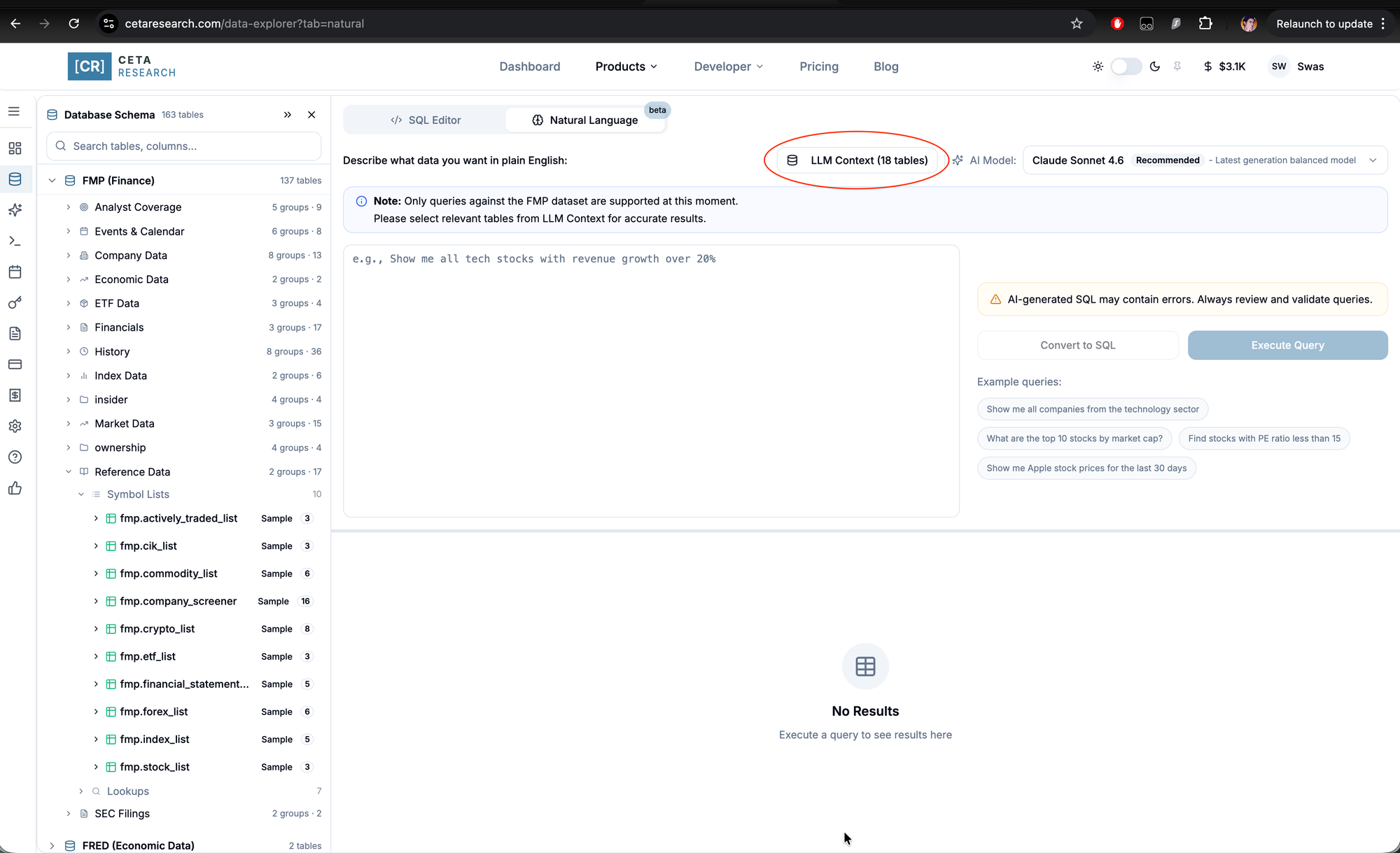Collapse the FMP (Finance) database tree

click(x=52, y=181)
